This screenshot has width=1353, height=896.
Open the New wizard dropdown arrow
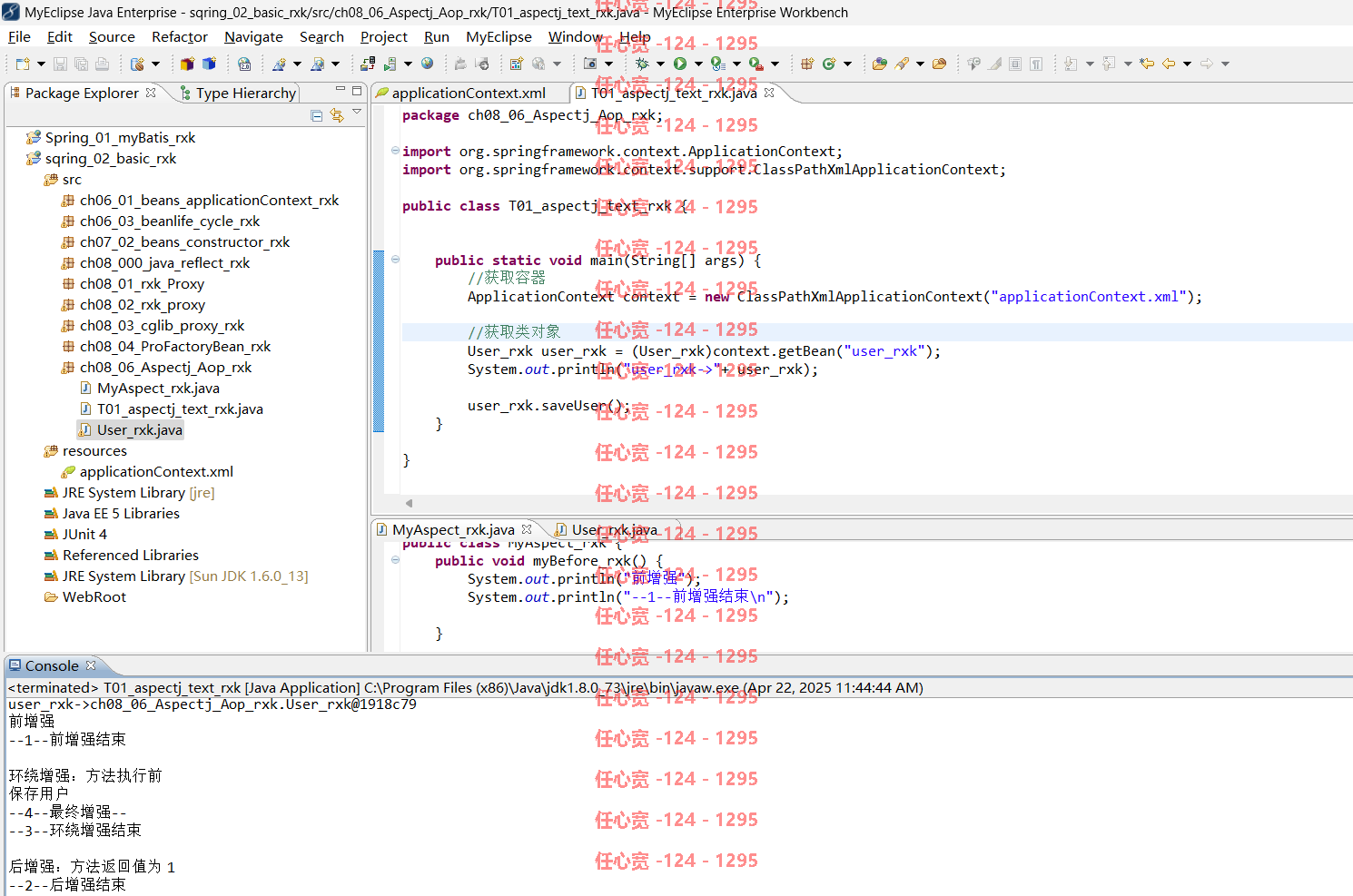pos(41,64)
